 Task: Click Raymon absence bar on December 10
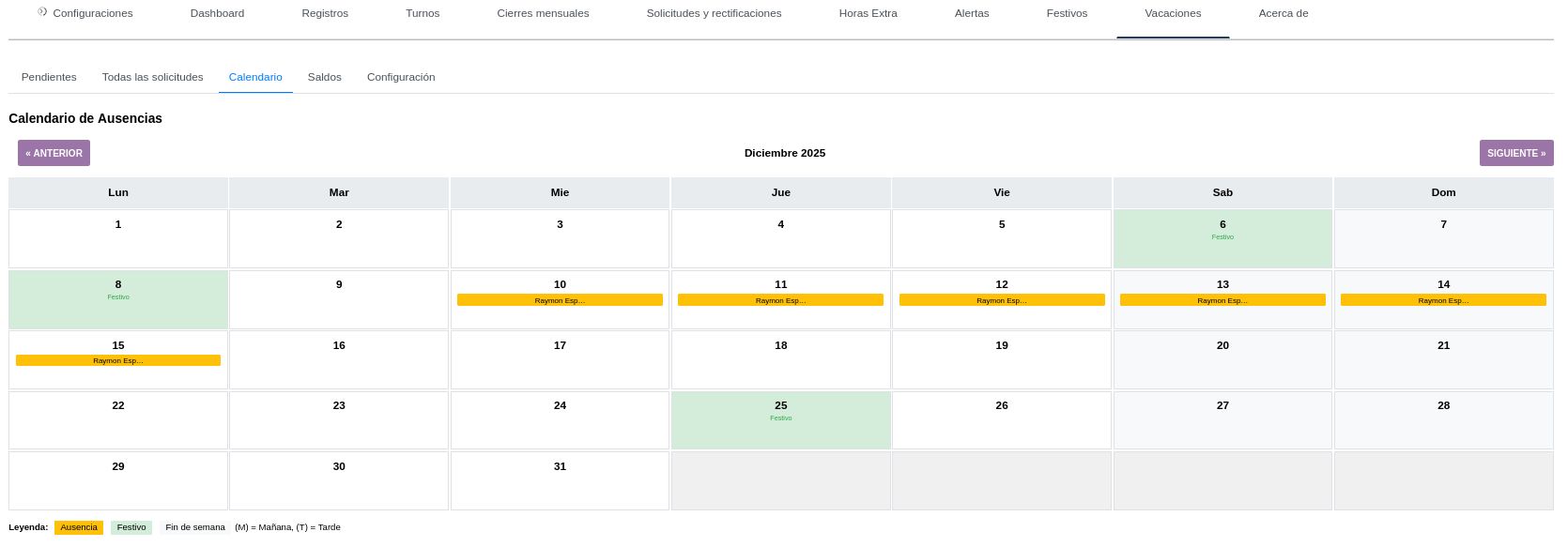[x=560, y=300]
